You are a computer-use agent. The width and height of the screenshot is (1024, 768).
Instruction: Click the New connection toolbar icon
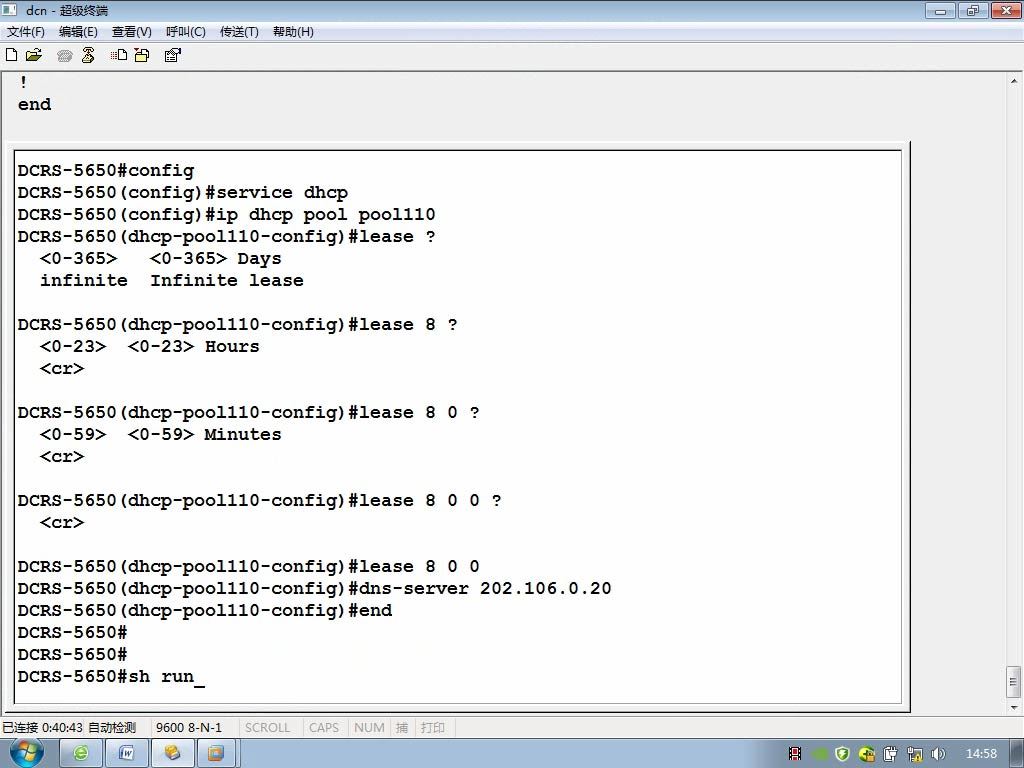(x=12, y=55)
